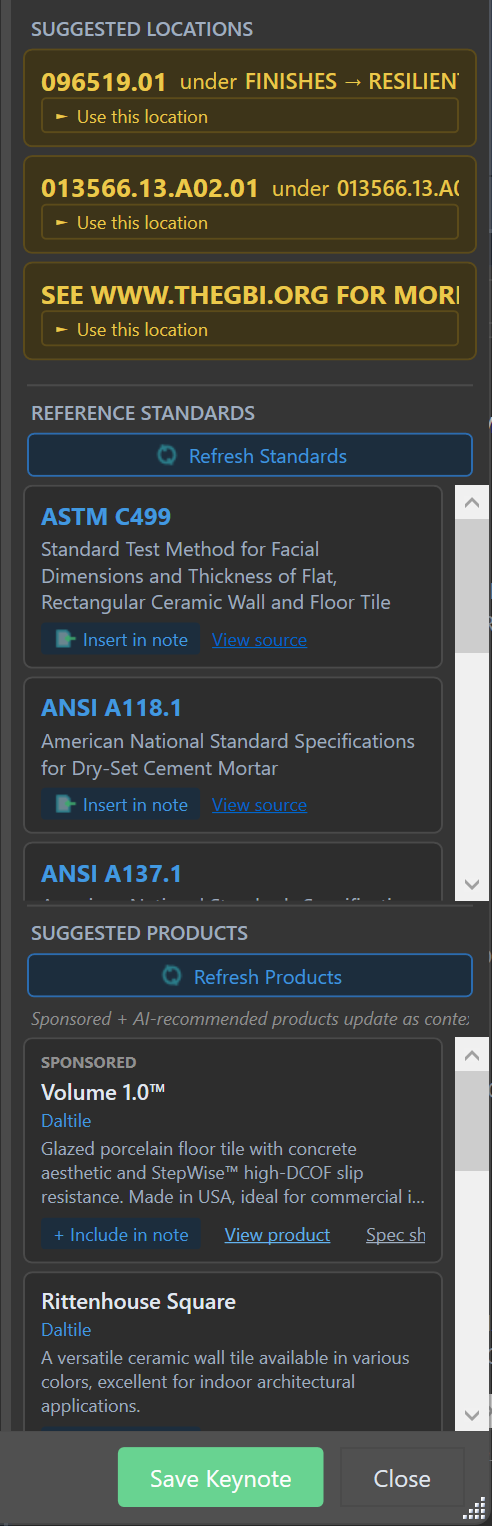Click the Rittenhouse Square description text
This screenshot has height=1526, width=492.
tap(225, 1382)
